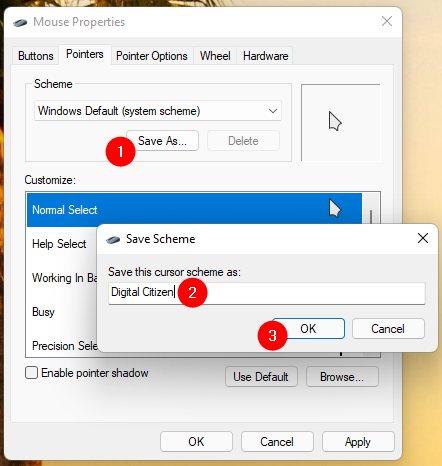This screenshot has width=442, height=466.
Task: Close the Save Scheme dialog
Action: coord(423,238)
